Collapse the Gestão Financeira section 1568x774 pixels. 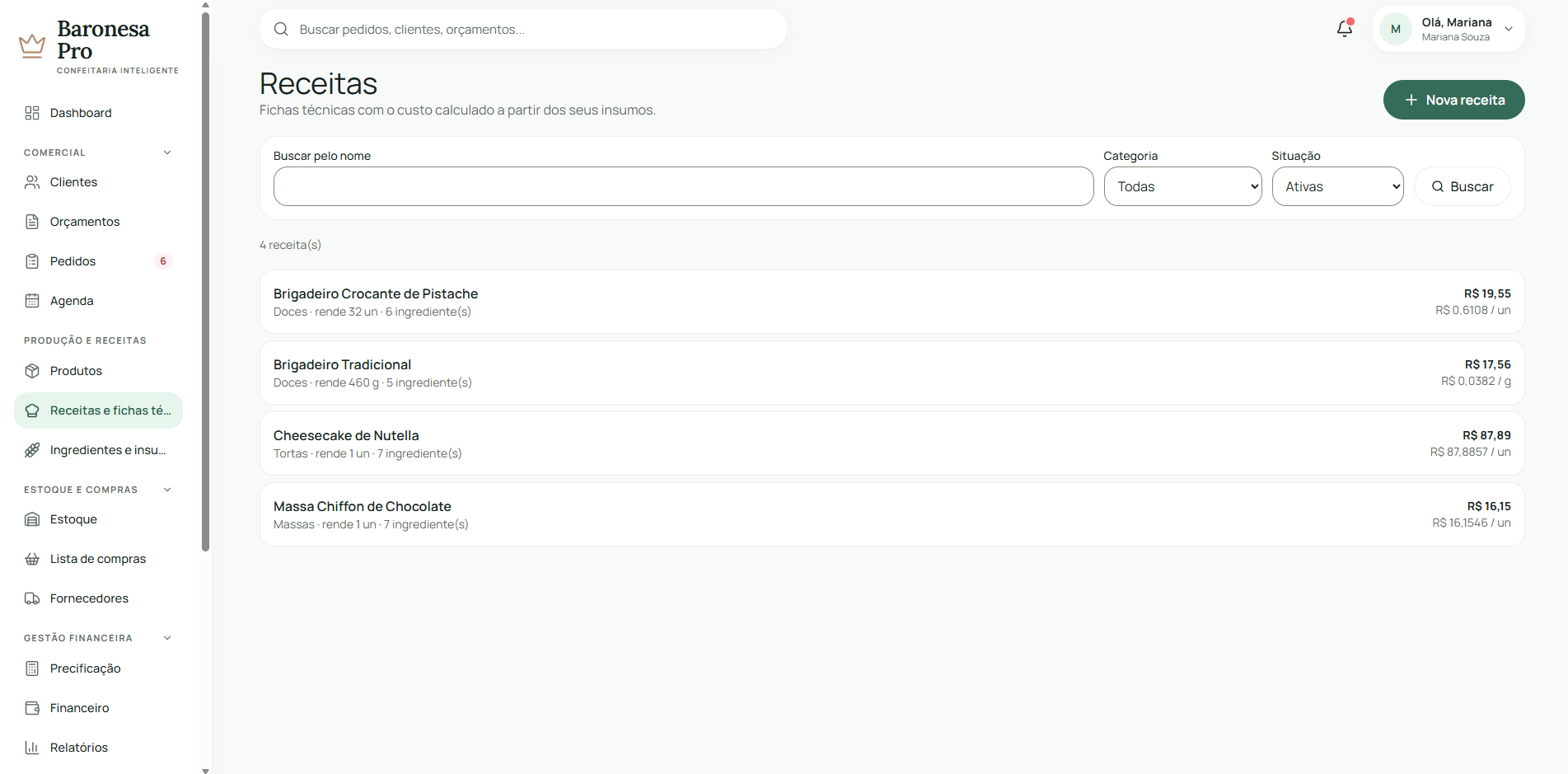point(167,638)
